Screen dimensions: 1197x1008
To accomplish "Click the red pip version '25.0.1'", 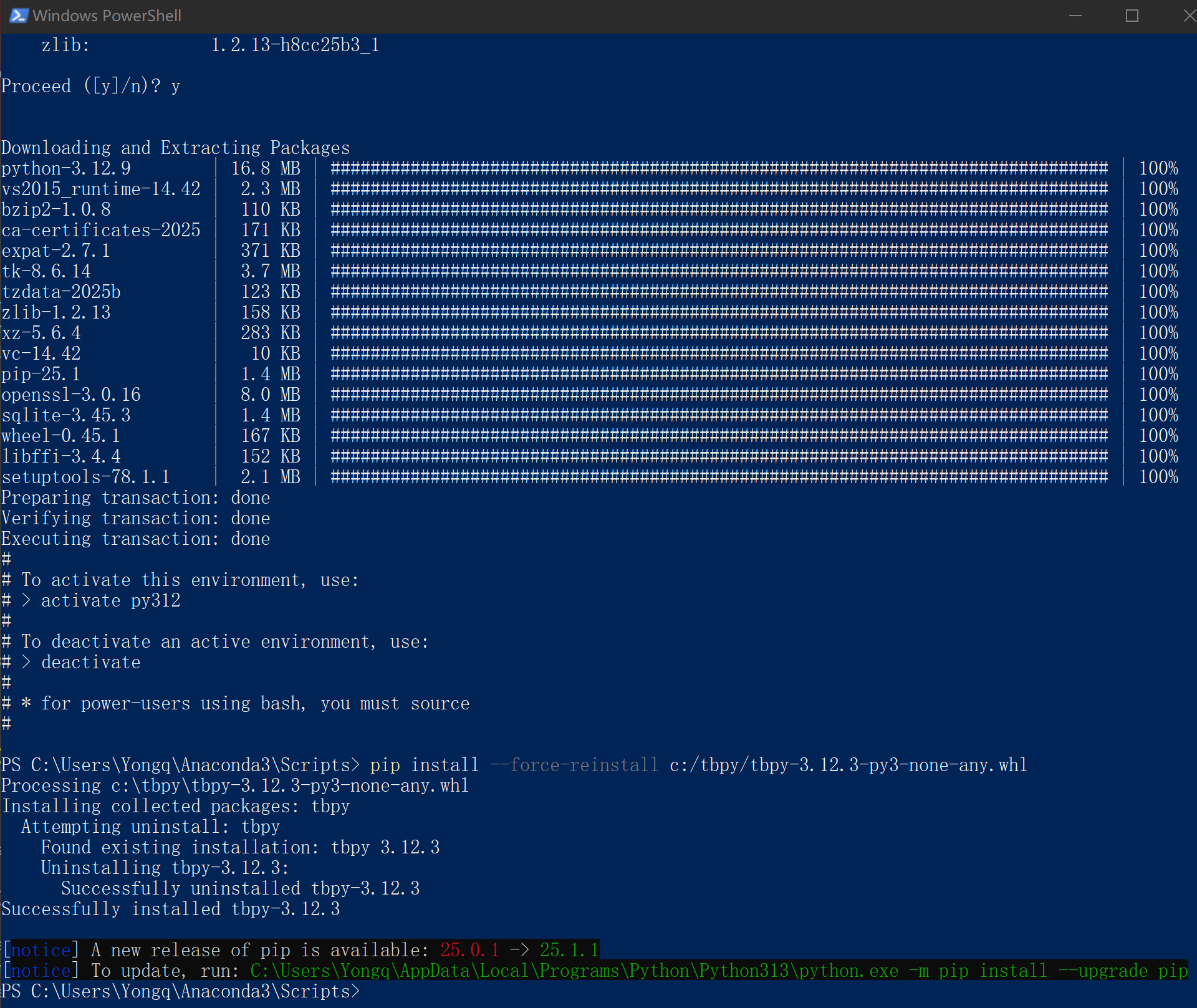I will coord(470,950).
